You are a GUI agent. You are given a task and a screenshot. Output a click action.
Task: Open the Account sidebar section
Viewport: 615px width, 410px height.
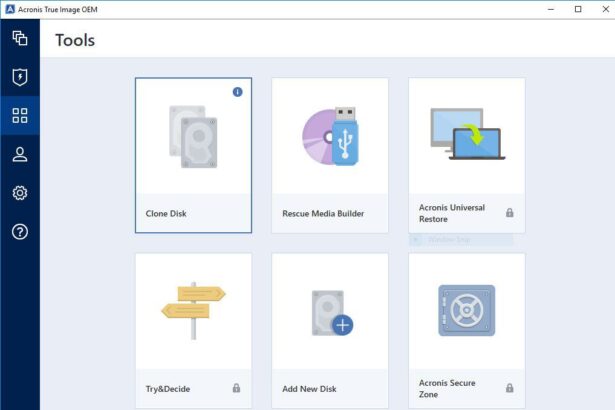[20, 154]
